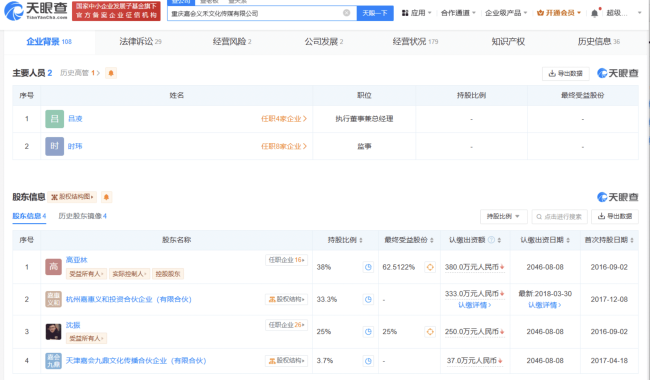Expand 股权结构 for the 天津 partnership

pyautogui.click(x=286, y=361)
